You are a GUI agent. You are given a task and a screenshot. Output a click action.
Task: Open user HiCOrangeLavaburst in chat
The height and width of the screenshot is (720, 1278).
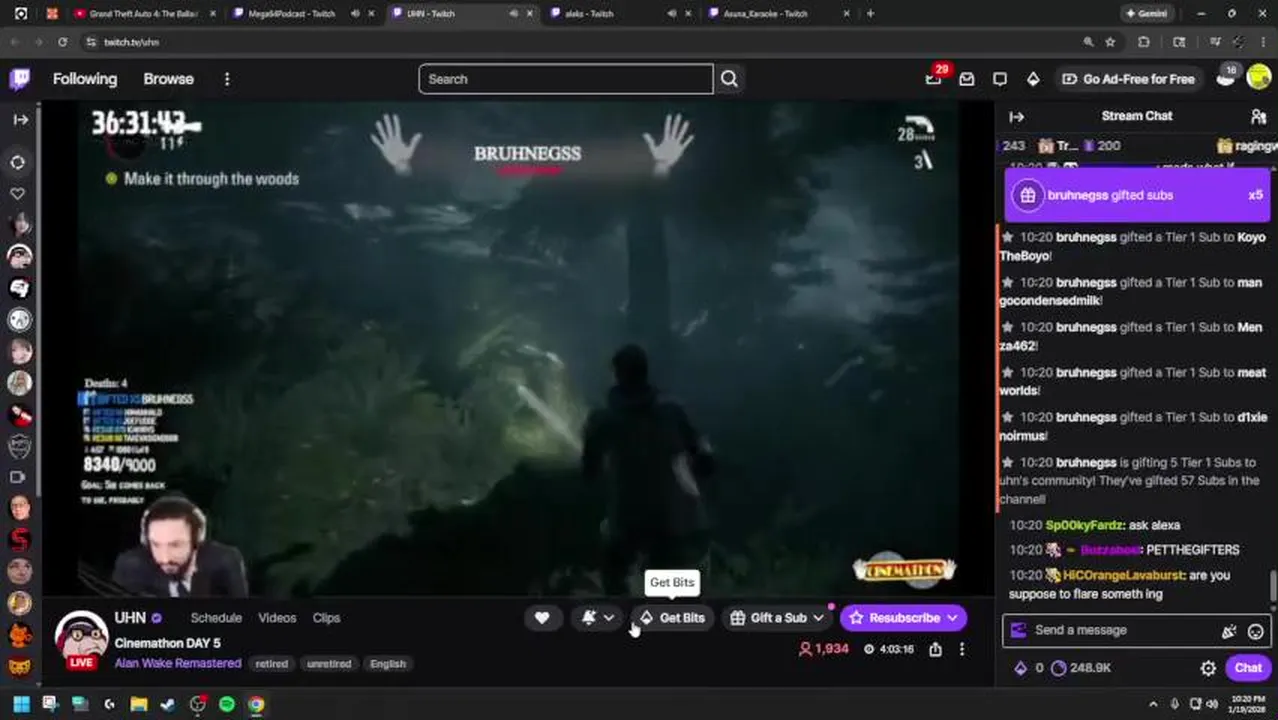tap(1124, 575)
